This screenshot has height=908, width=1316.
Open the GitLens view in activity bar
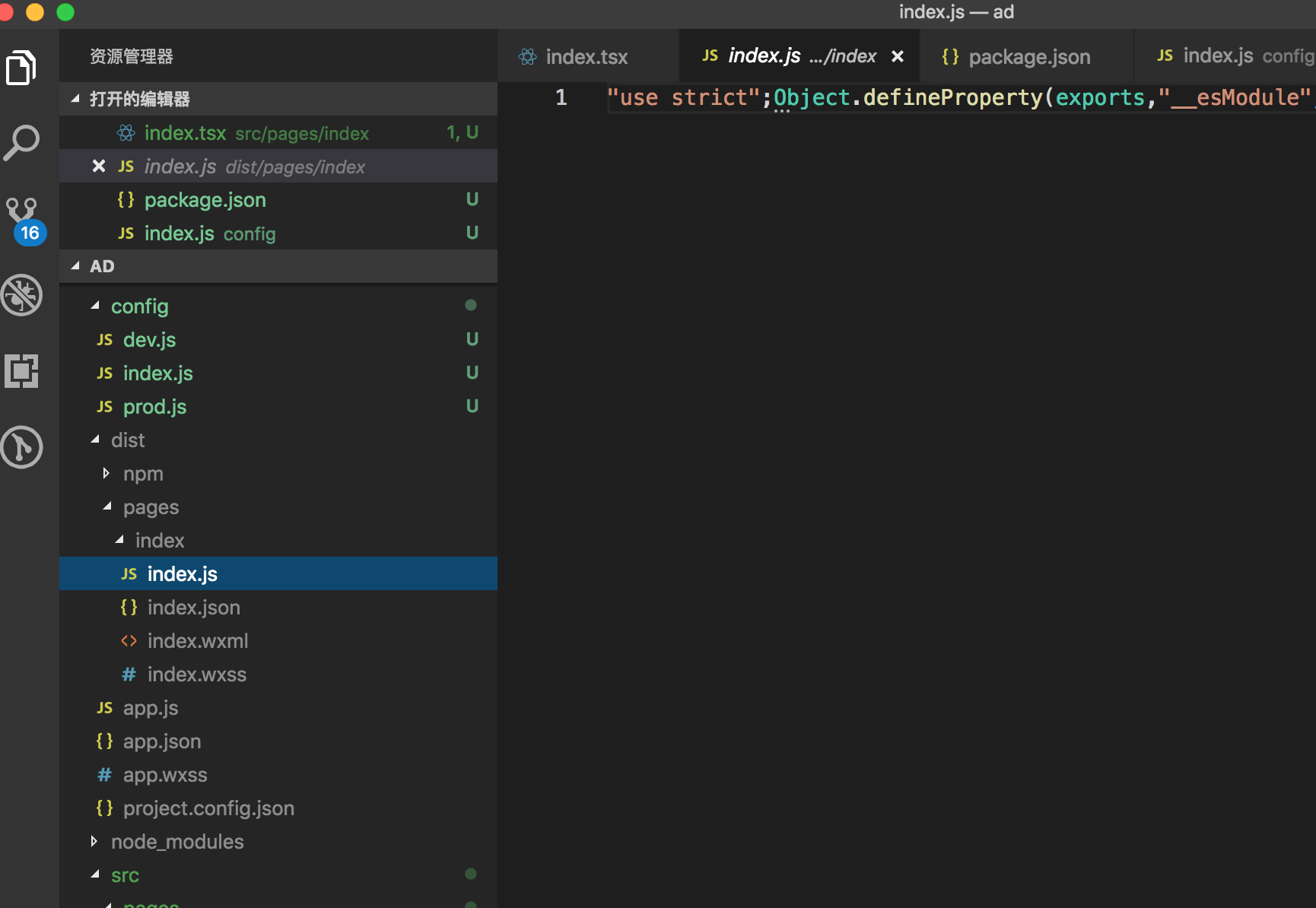tap(21, 447)
